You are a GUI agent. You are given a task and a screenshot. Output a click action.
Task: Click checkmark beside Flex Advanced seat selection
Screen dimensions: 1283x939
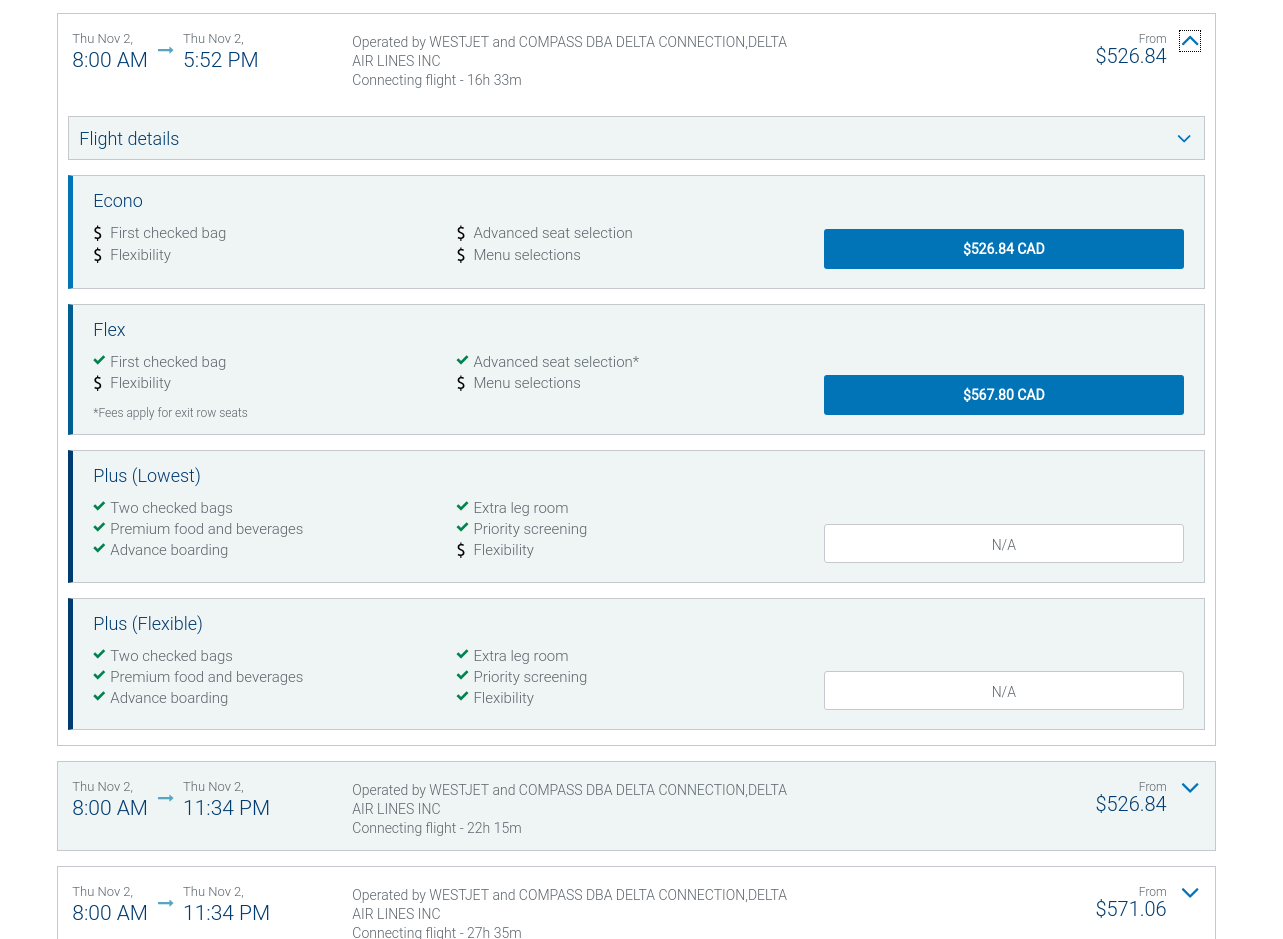coord(462,361)
